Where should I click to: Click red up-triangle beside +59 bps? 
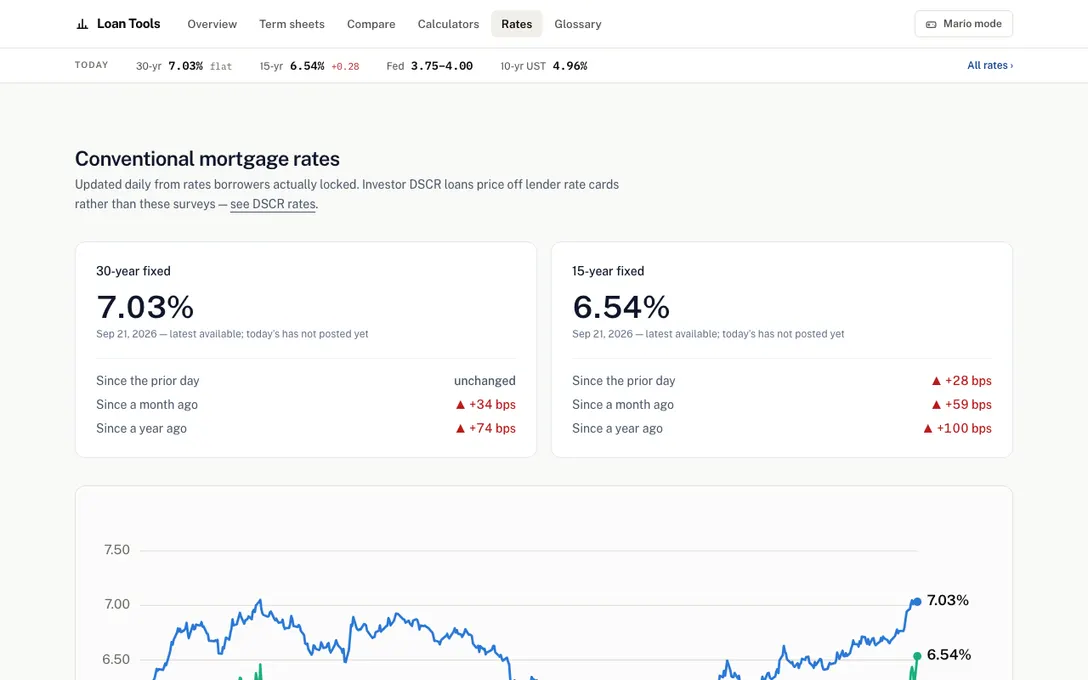click(x=936, y=405)
